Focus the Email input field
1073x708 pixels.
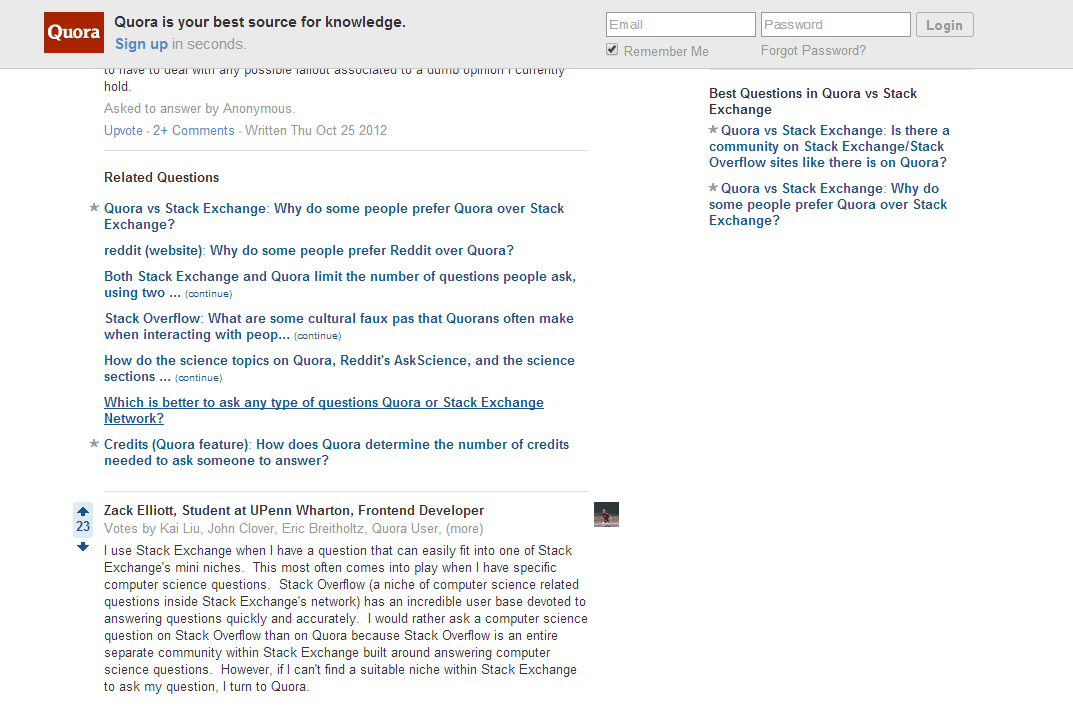pos(681,25)
